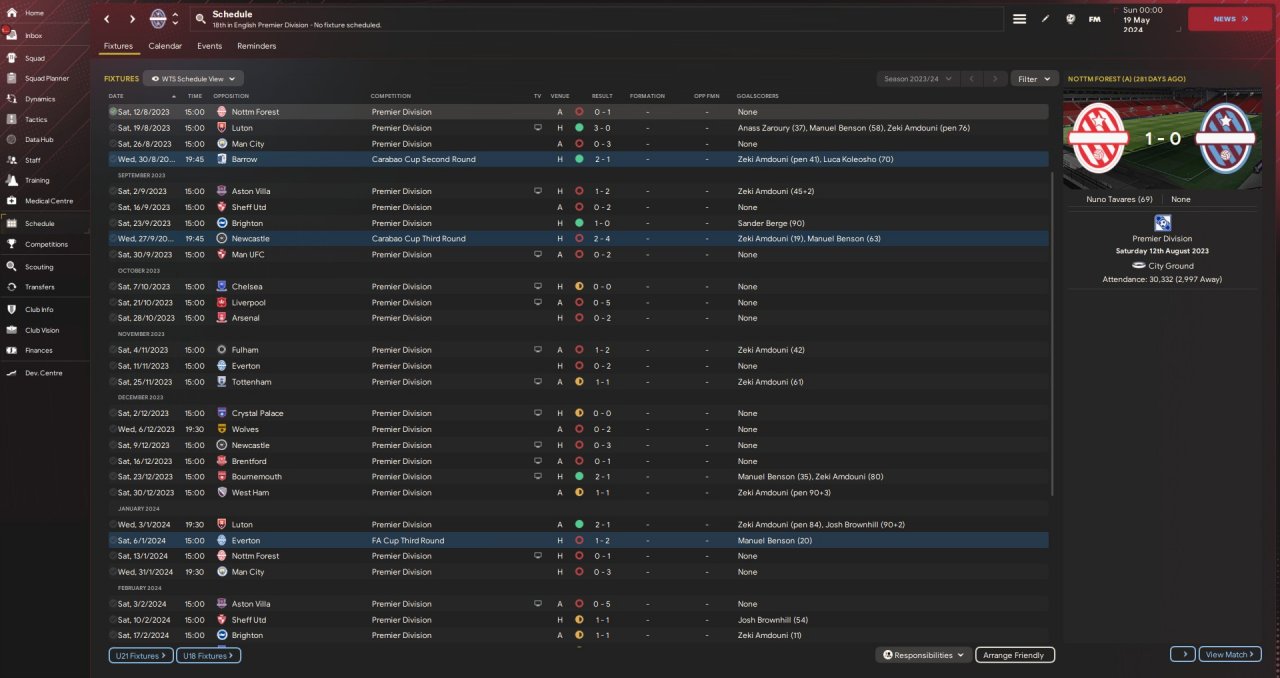Click the search magnifier icon
Image resolution: width=1280 pixels, height=678 pixels.
tap(201, 19)
